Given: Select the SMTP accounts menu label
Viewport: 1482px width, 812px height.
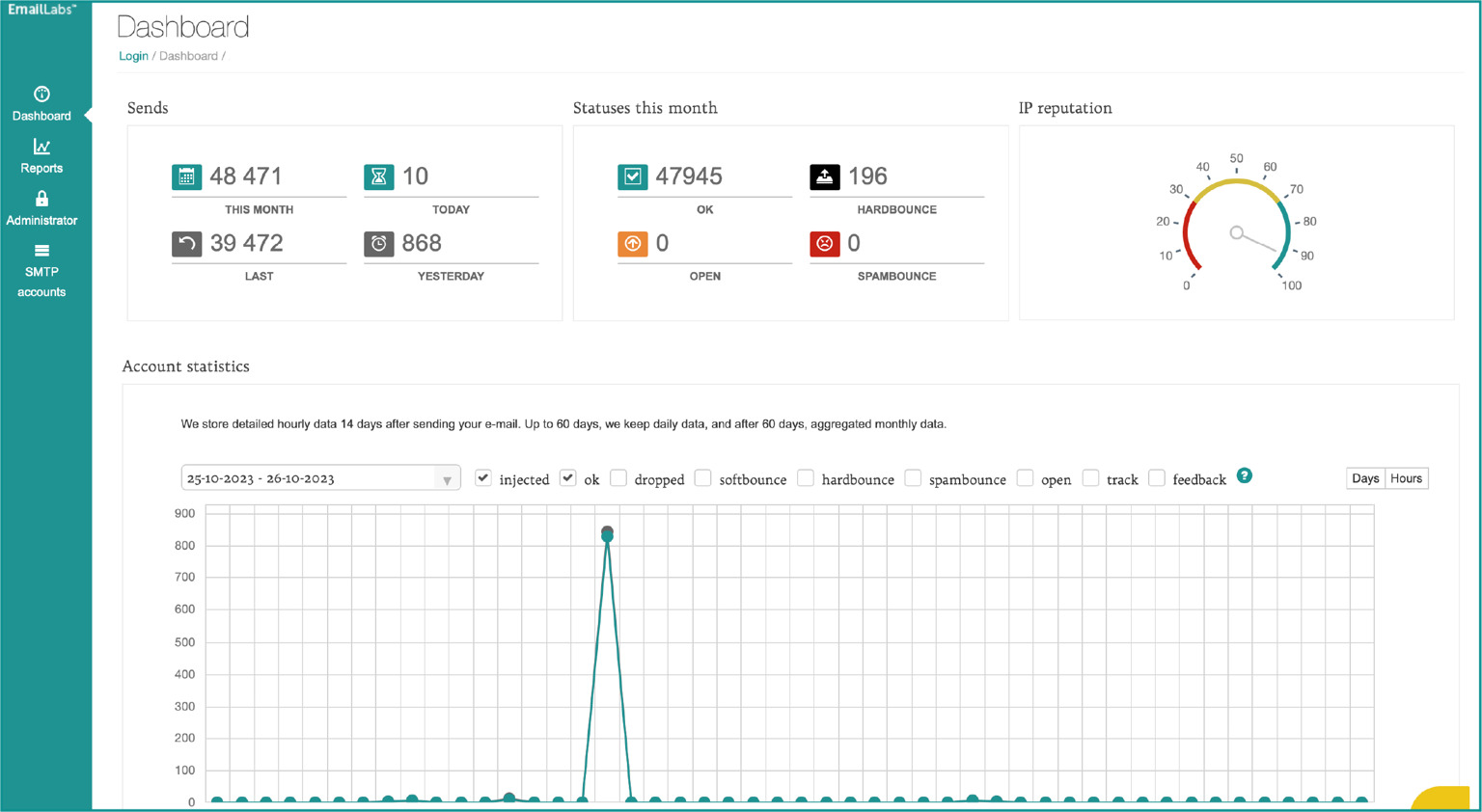Looking at the screenshot, I should [41, 282].
